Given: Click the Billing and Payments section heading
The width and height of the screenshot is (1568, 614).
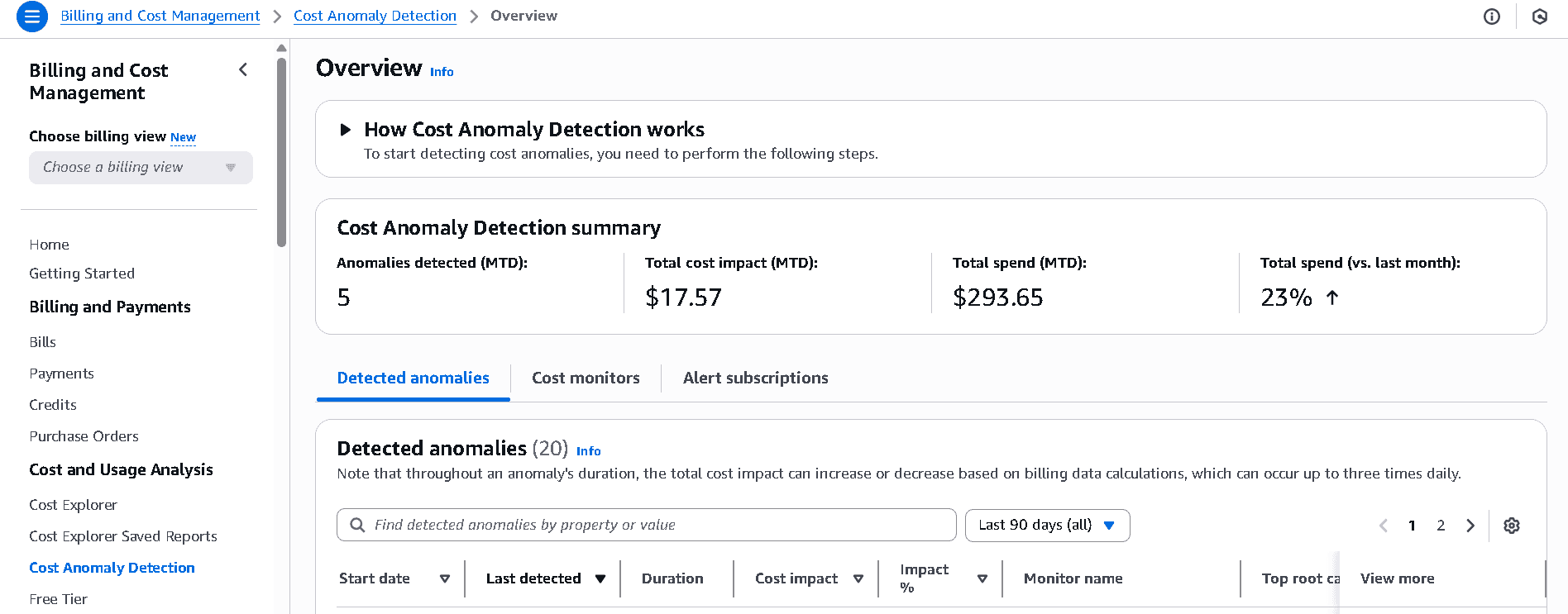Looking at the screenshot, I should pyautogui.click(x=110, y=307).
